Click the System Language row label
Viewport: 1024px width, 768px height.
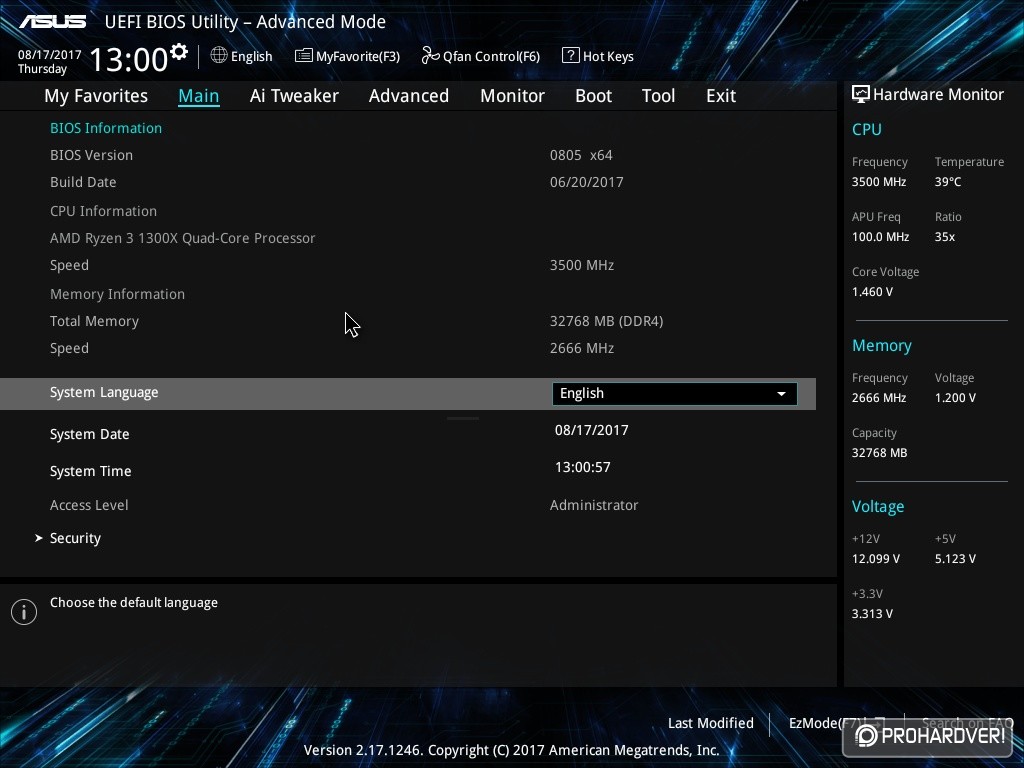(x=104, y=392)
